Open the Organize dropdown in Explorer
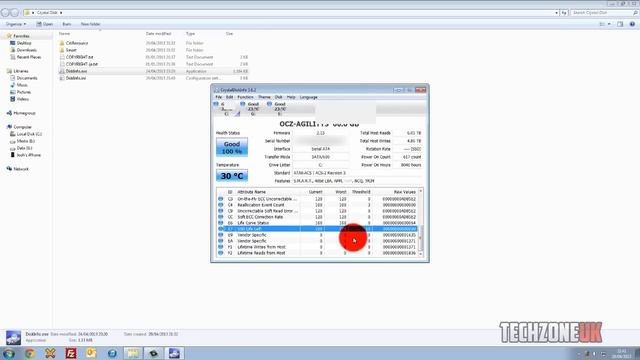 (x=16, y=24)
